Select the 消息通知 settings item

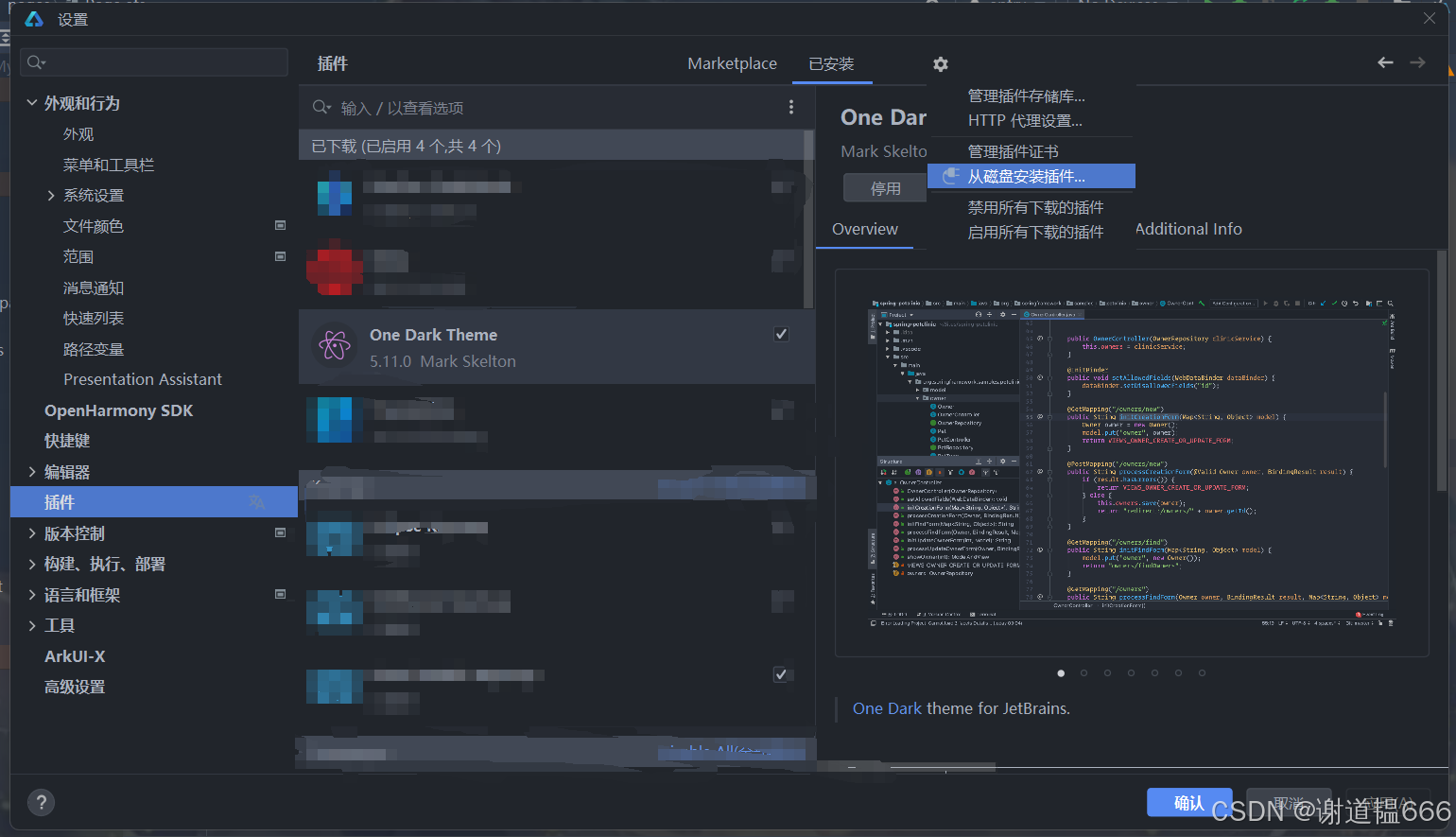click(x=93, y=288)
